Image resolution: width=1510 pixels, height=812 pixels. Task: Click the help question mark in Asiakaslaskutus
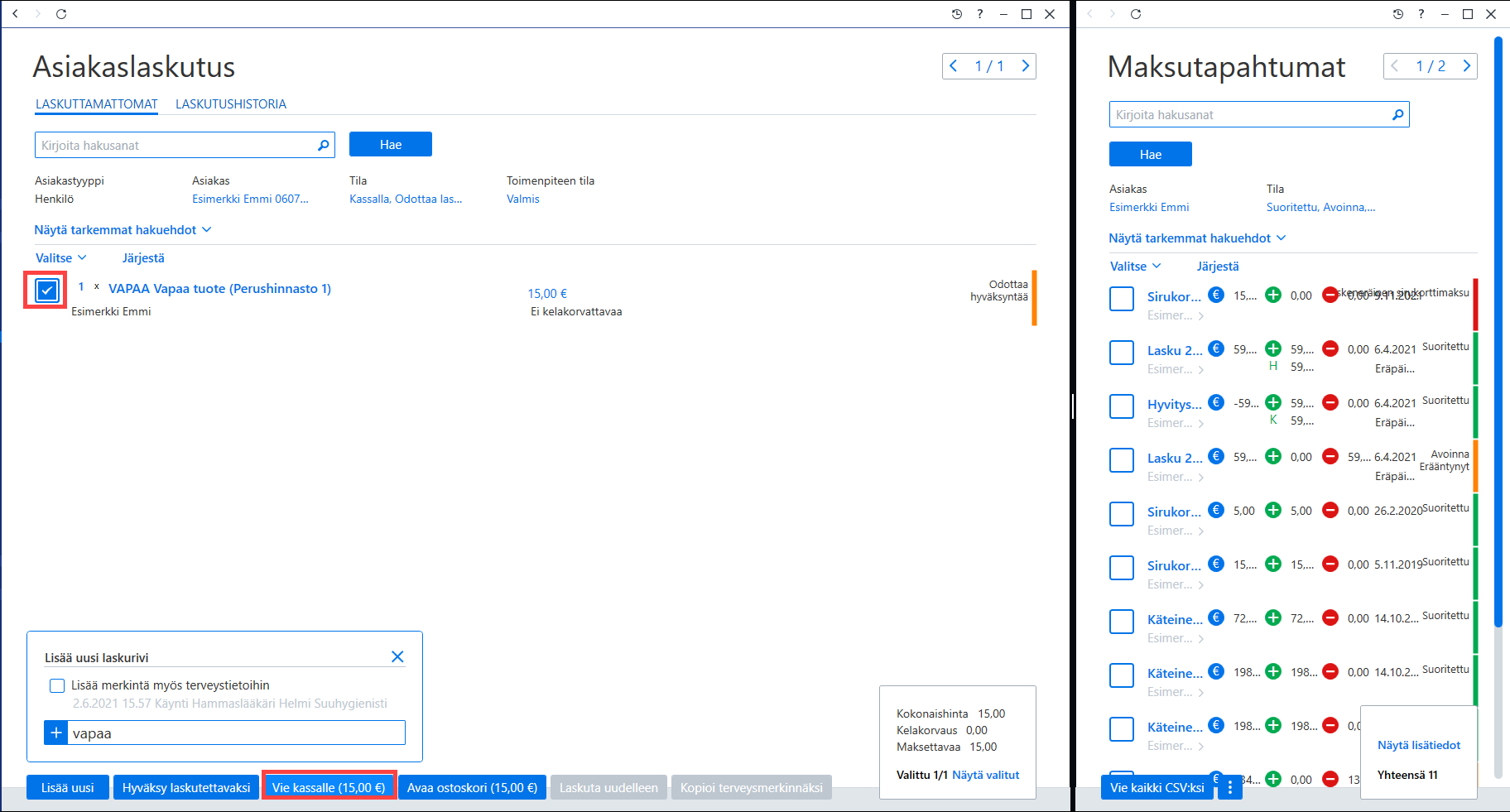(x=980, y=14)
